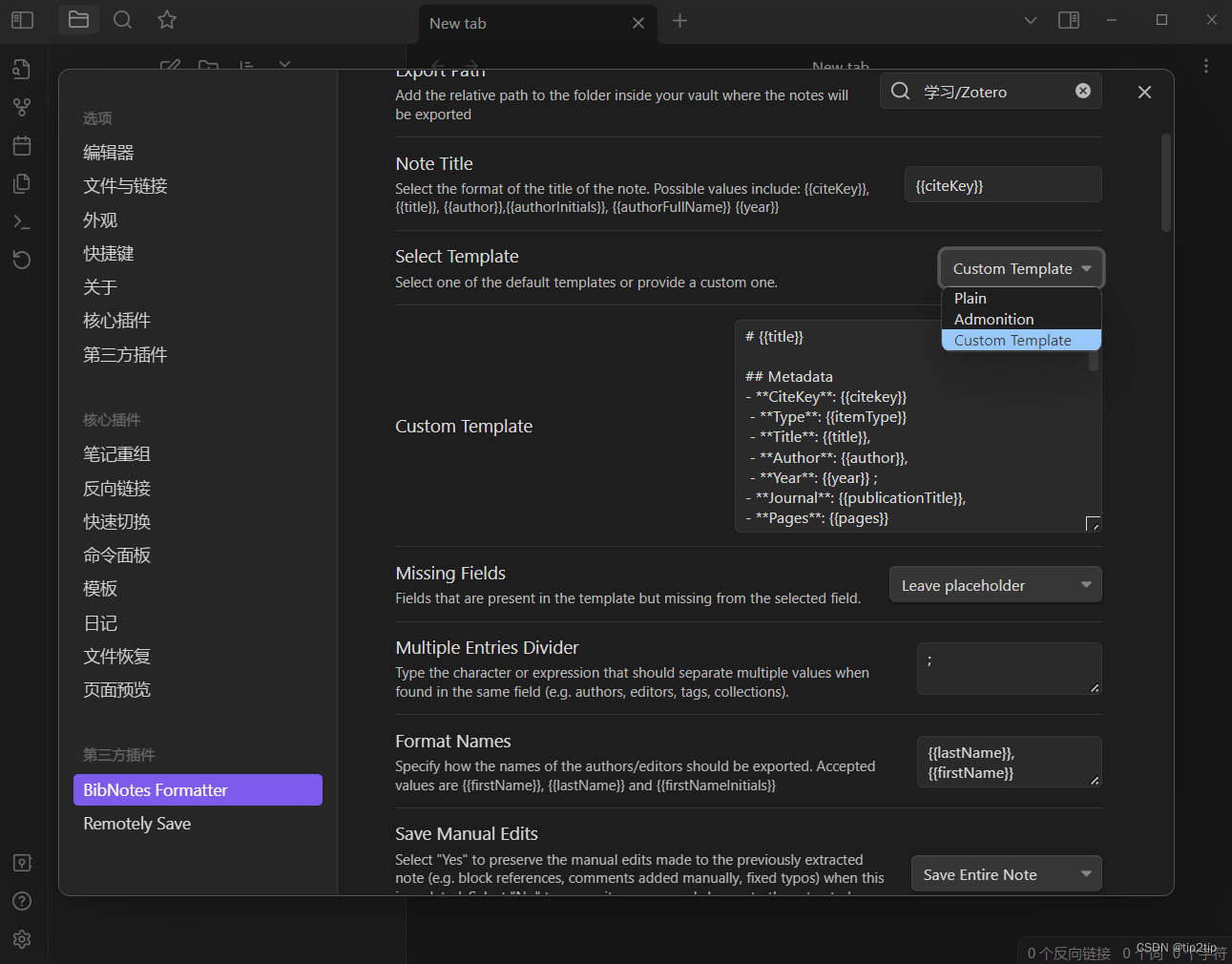
Task: Open the search magnifier in top bar
Action: 122,20
